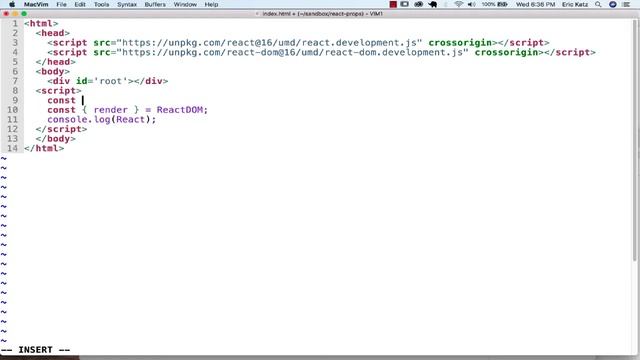The height and width of the screenshot is (360, 640).
Task: Open the clock showing Wed 6:36 PM
Action: coord(536,4)
